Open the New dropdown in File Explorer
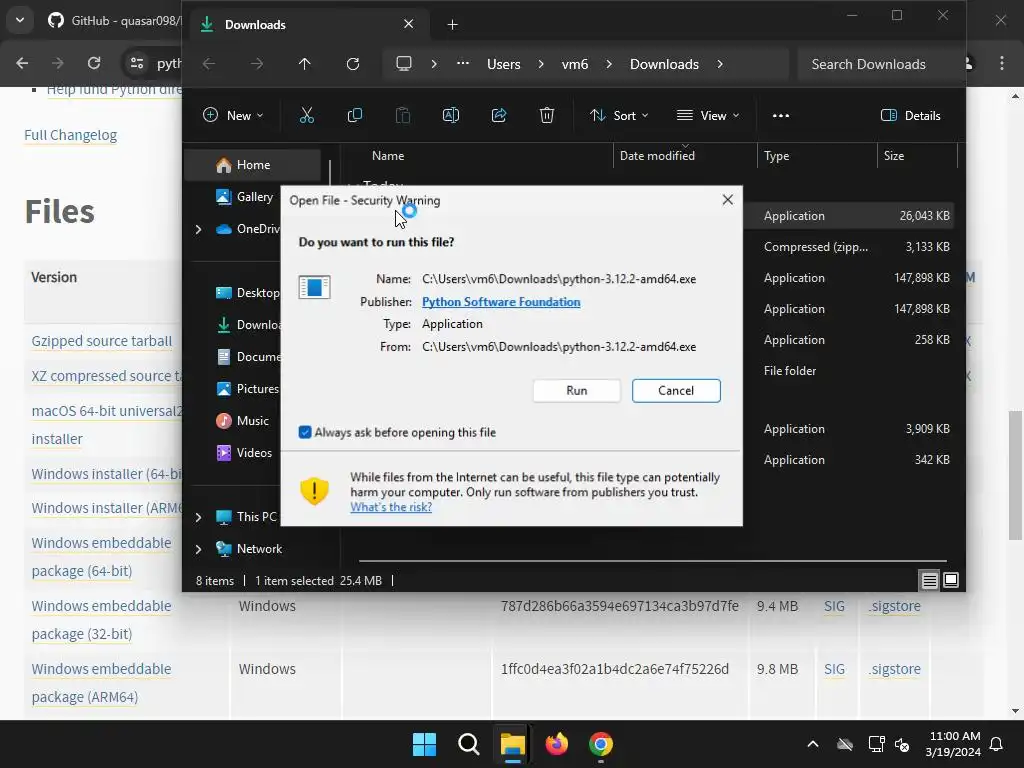This screenshot has width=1024, height=768. (x=233, y=116)
